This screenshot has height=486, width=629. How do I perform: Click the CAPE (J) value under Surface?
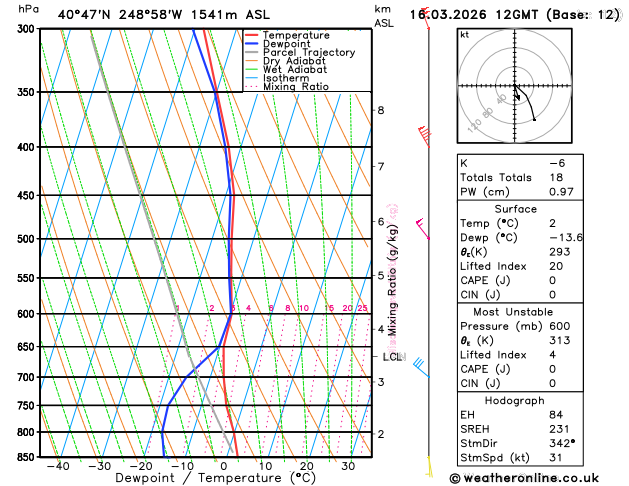pos(552,280)
